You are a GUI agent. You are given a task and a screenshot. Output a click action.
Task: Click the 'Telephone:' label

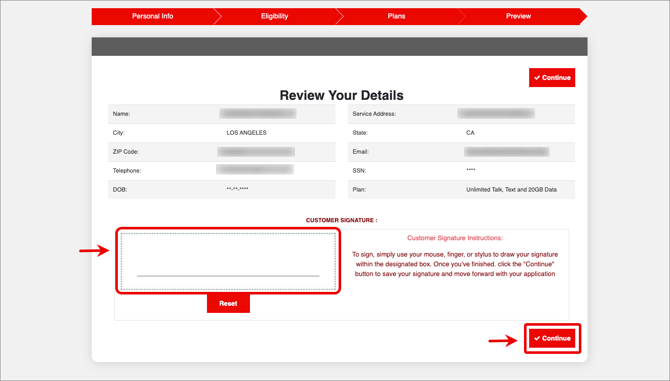point(127,171)
